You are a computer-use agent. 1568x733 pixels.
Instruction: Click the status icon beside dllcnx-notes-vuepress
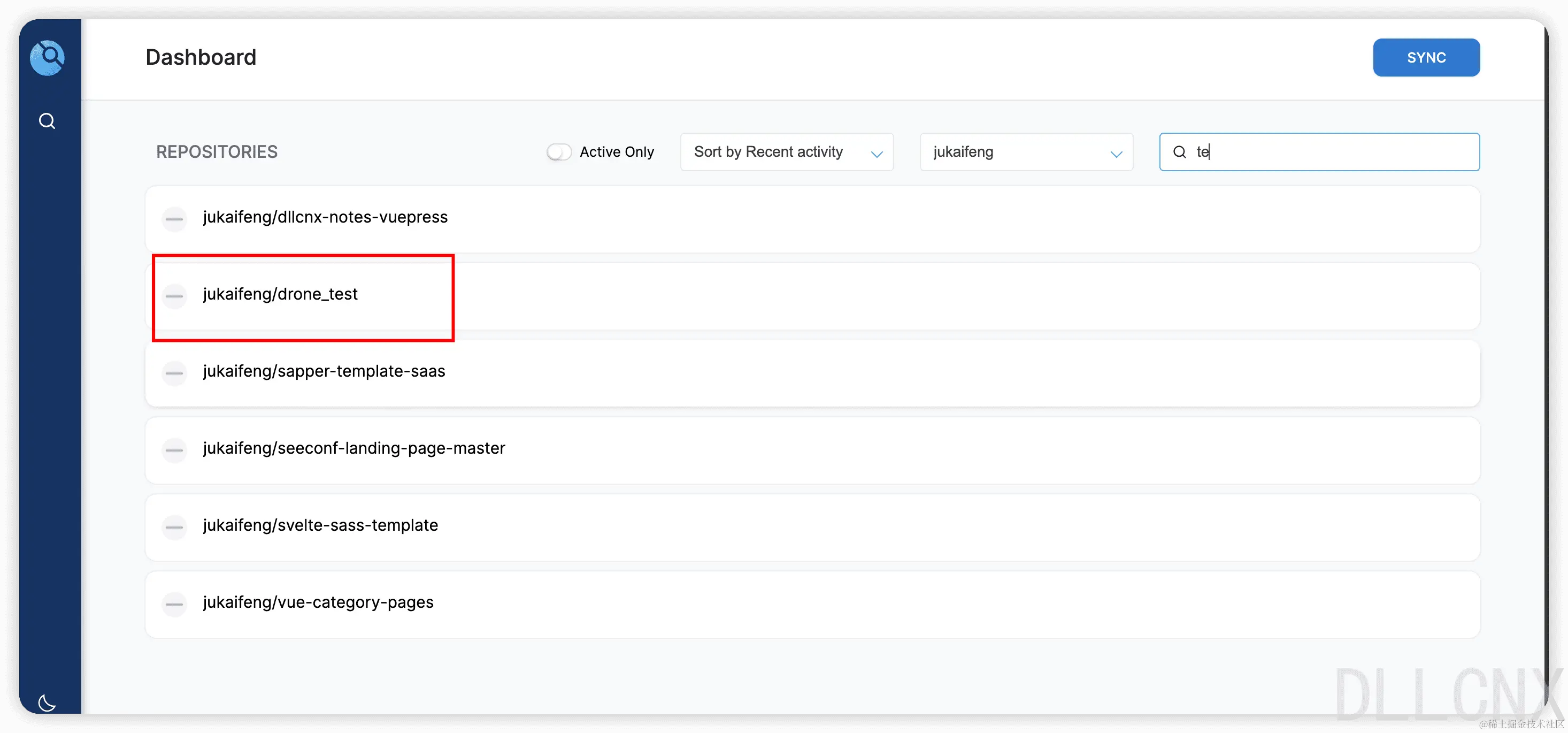174,218
